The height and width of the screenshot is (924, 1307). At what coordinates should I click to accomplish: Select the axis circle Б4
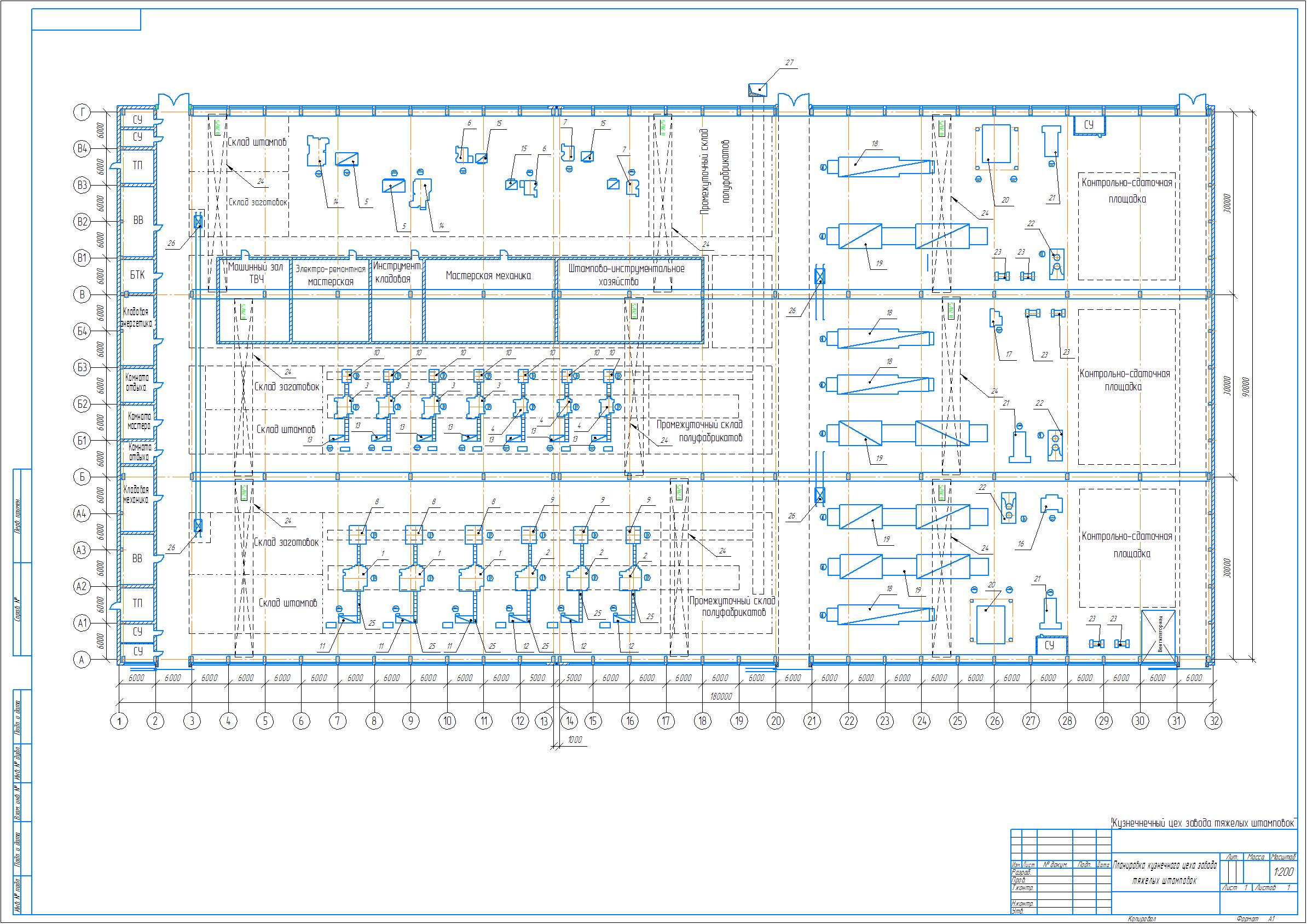pyautogui.click(x=83, y=331)
